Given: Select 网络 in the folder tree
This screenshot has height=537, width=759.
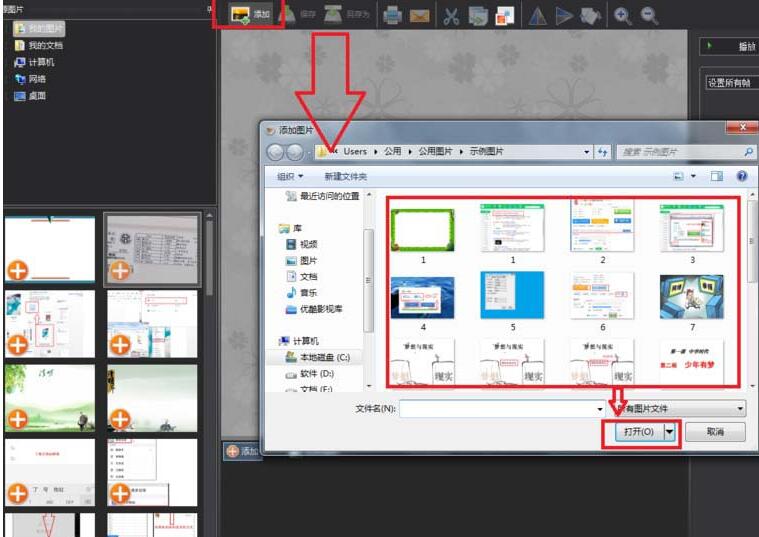Looking at the screenshot, I should 30,78.
